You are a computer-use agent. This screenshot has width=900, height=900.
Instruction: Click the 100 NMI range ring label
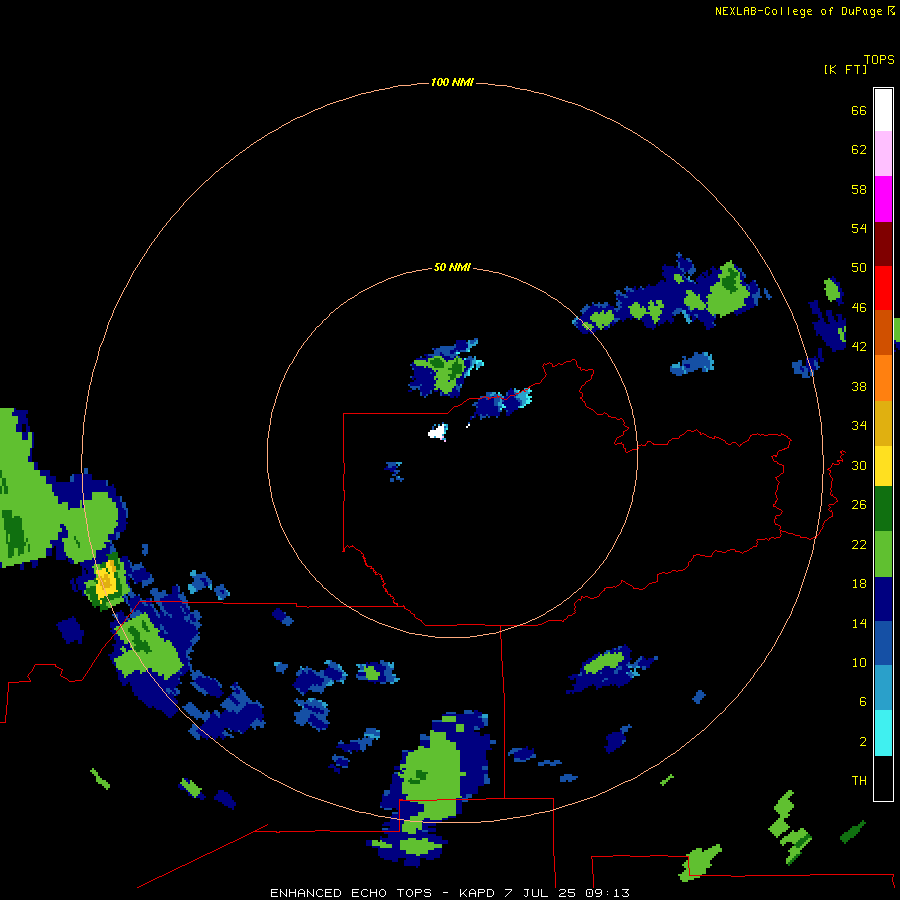pyautogui.click(x=452, y=82)
